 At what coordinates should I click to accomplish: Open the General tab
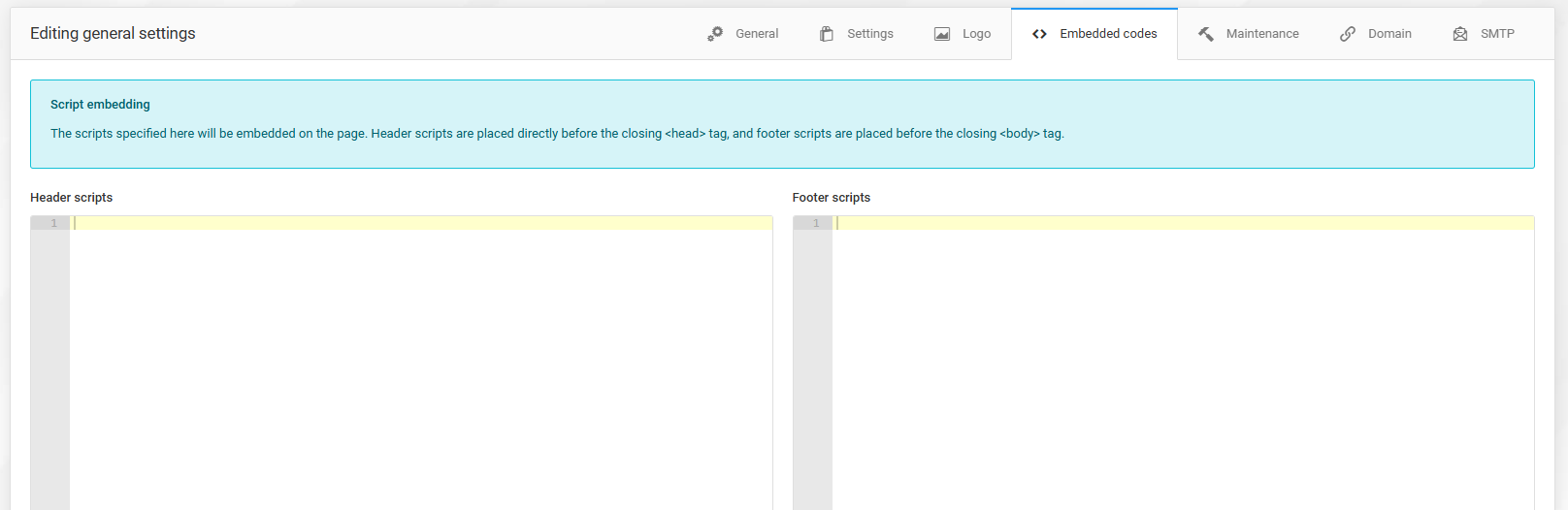(756, 34)
